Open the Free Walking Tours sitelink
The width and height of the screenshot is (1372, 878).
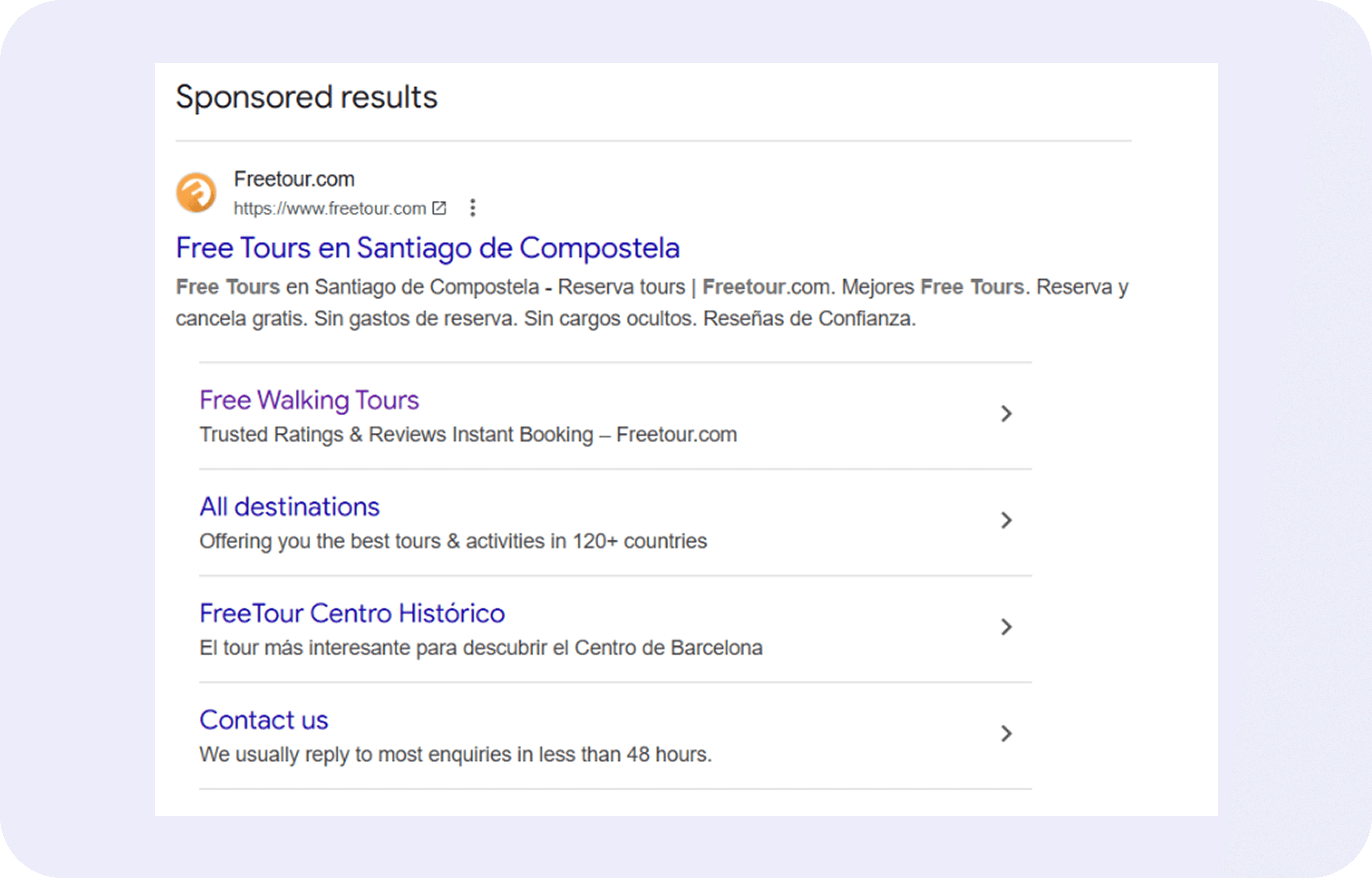tap(309, 400)
